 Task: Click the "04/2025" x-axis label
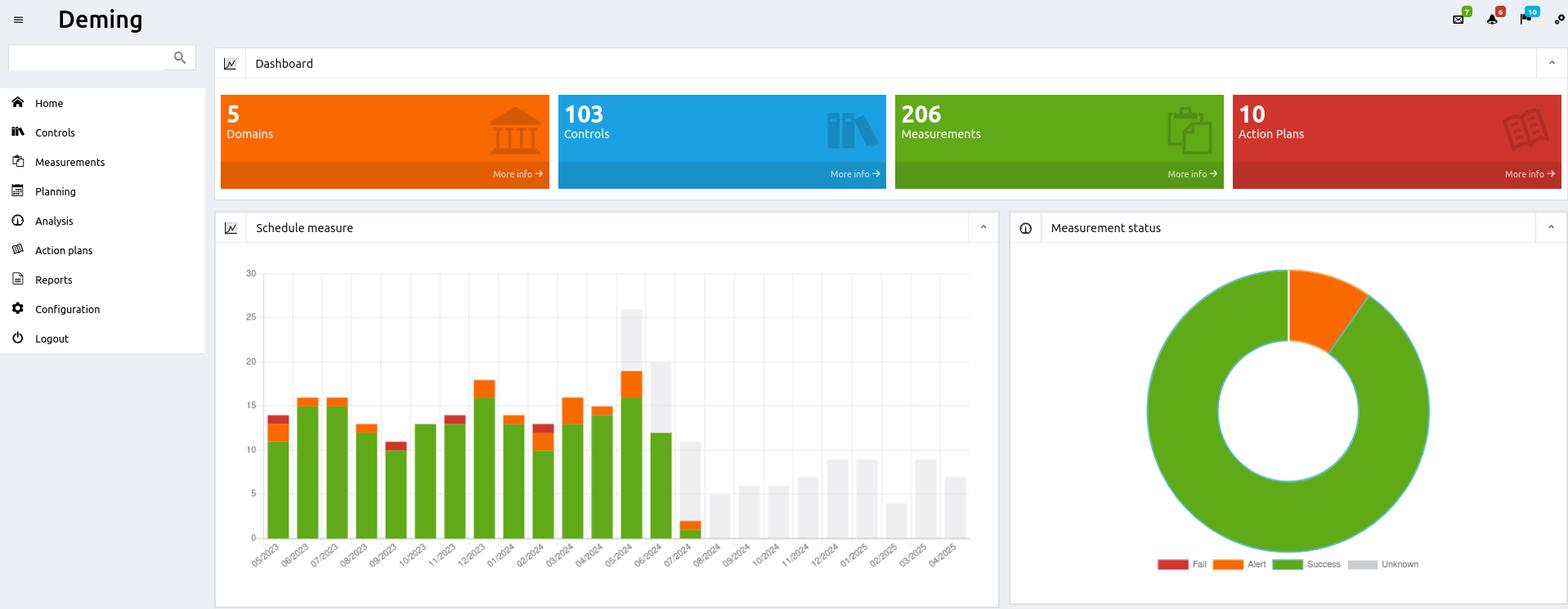coord(943,555)
